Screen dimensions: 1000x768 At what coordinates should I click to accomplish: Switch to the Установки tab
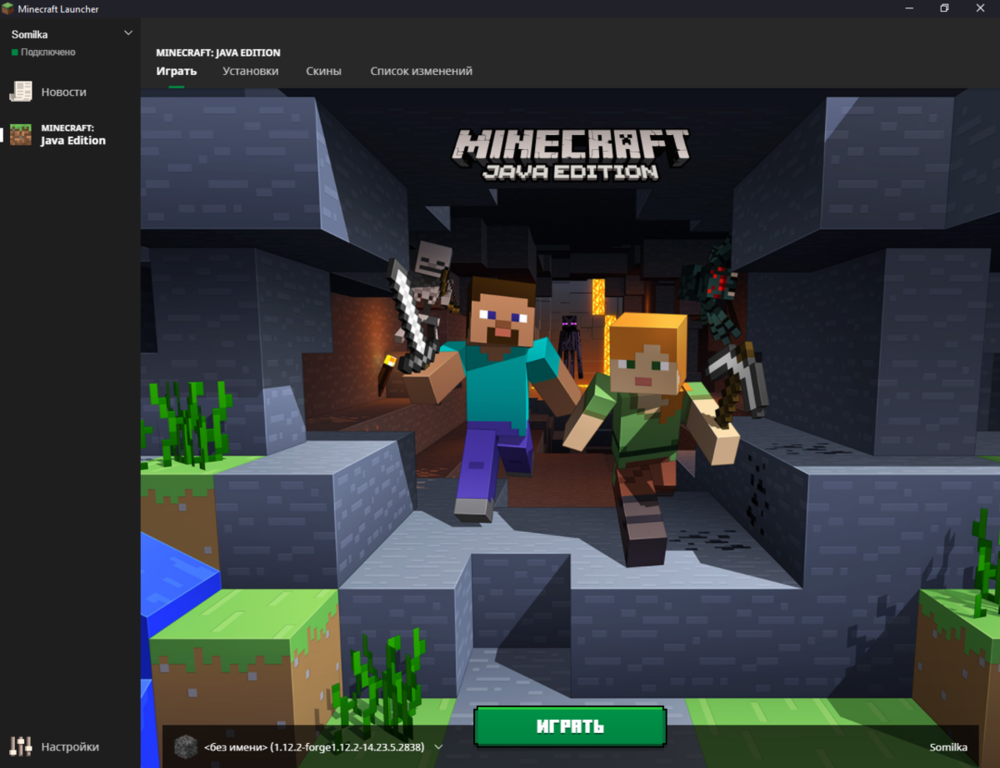[250, 71]
